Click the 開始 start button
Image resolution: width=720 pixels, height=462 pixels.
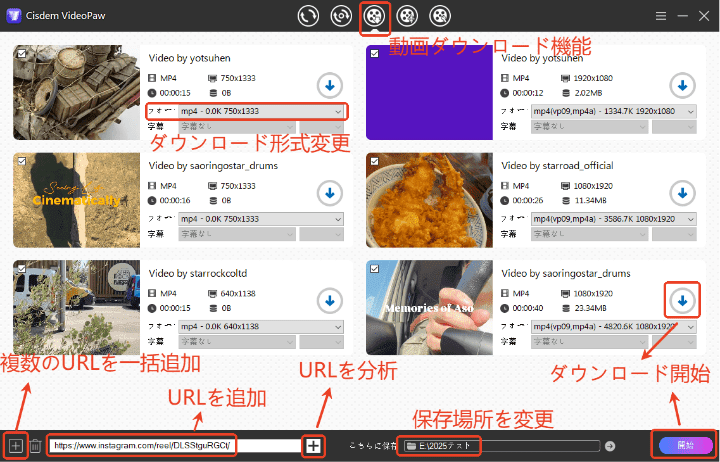point(685,445)
